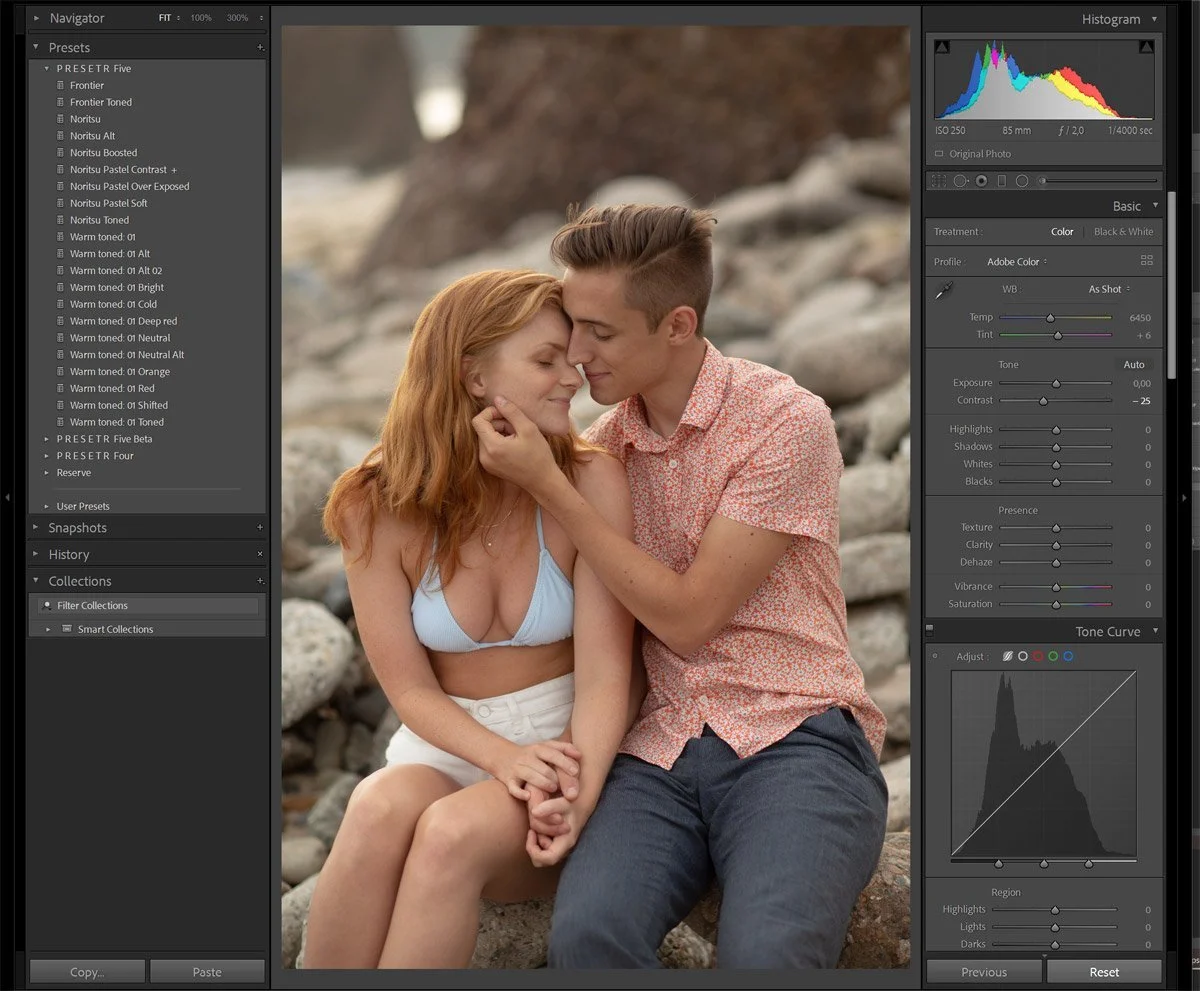Toggle highlight clipping indicator in histogram
Viewport: 1200px width, 991px height.
(x=1146, y=47)
